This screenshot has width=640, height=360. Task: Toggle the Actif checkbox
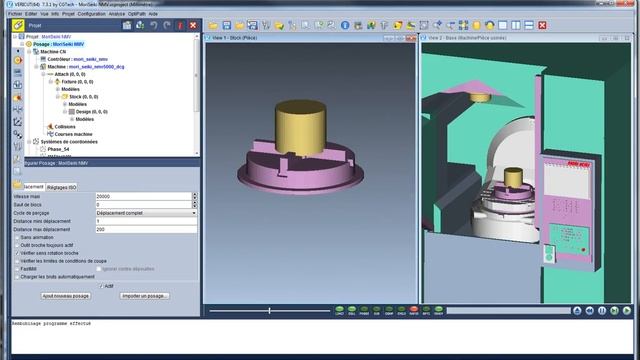click(101, 286)
